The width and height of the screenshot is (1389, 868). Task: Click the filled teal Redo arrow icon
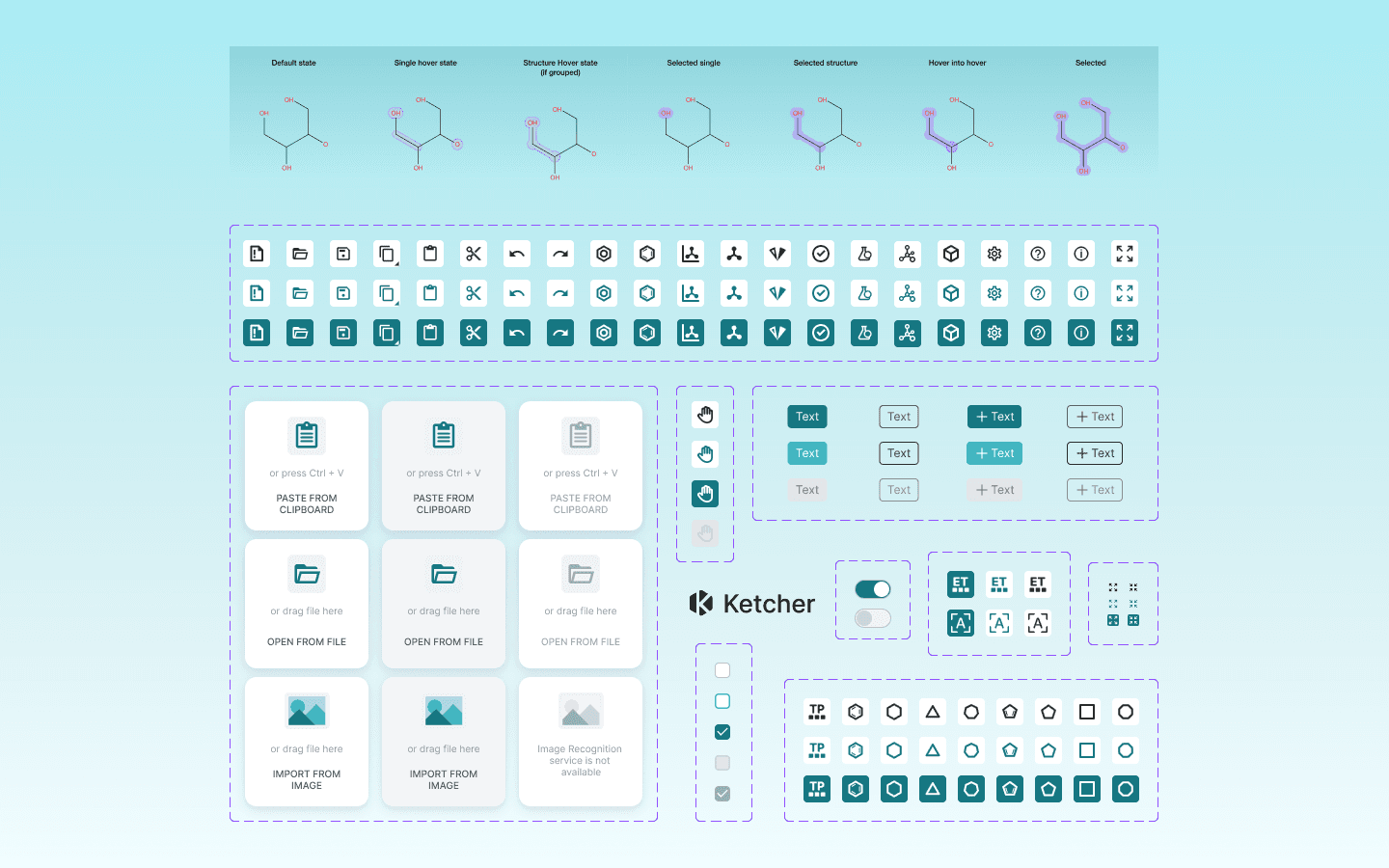coord(560,333)
